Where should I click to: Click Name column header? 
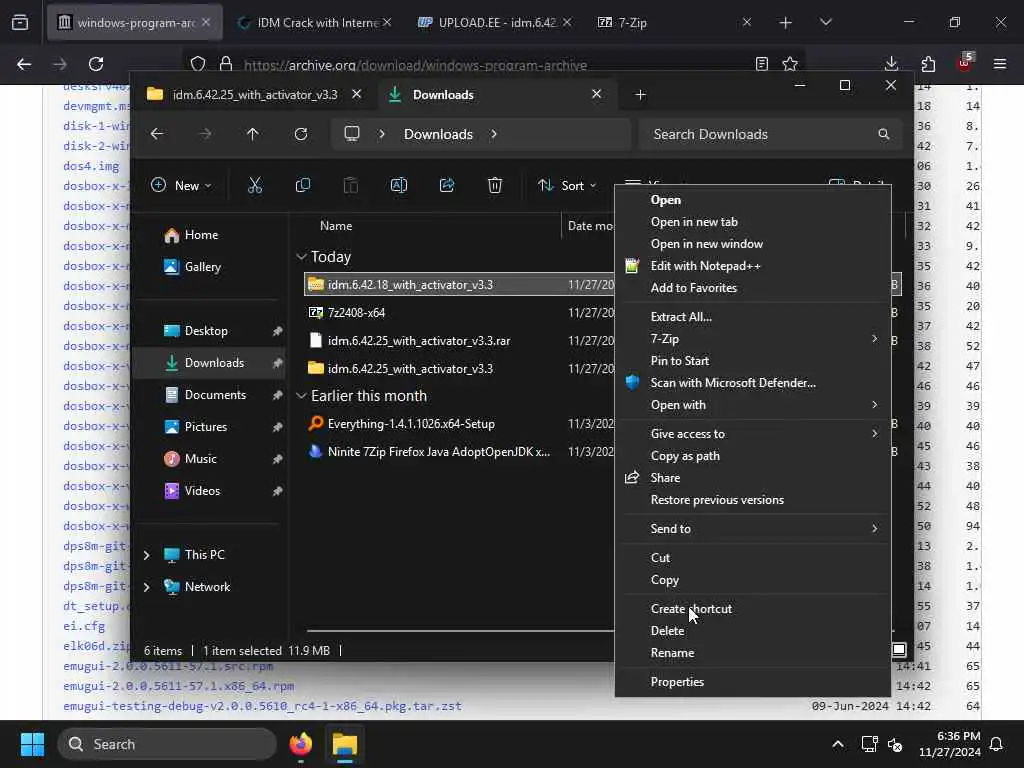pyautogui.click(x=336, y=226)
